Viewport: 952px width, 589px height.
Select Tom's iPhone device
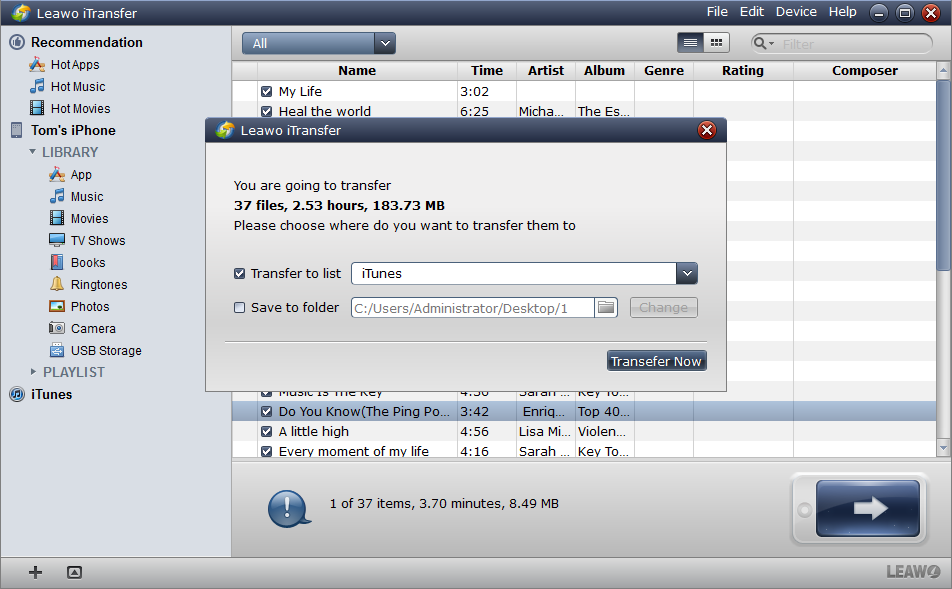coord(73,130)
